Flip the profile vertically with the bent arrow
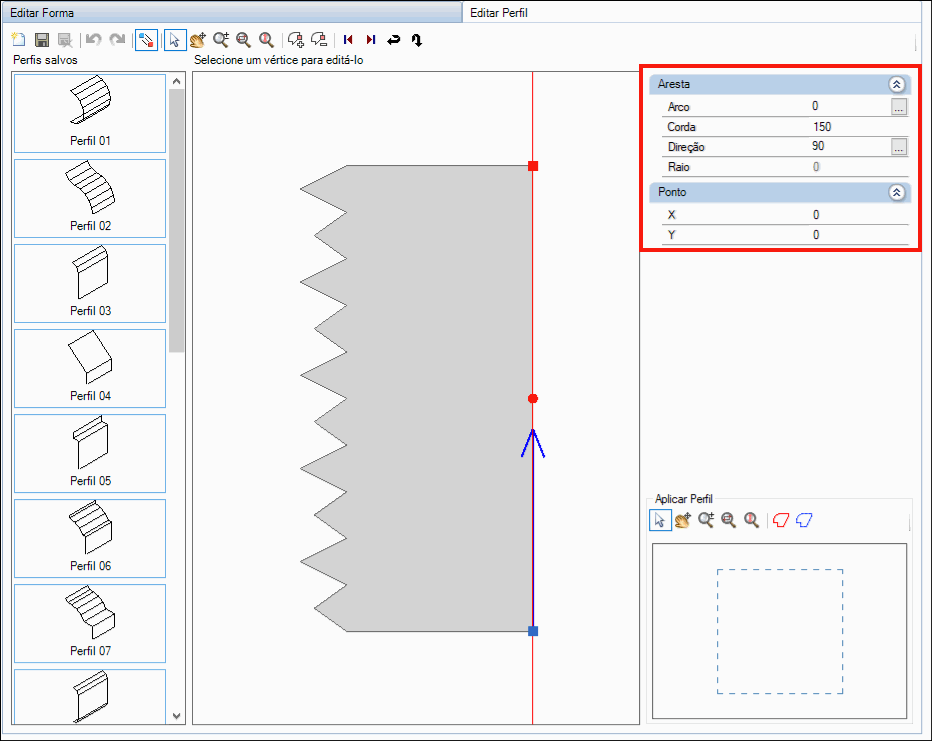The height and width of the screenshot is (741, 932). coord(417,40)
